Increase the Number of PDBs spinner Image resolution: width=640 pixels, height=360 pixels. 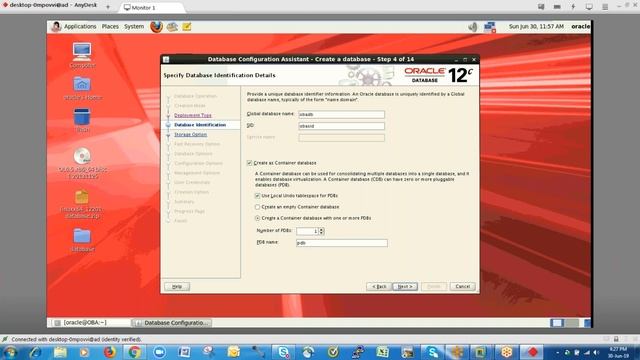click(x=322, y=229)
